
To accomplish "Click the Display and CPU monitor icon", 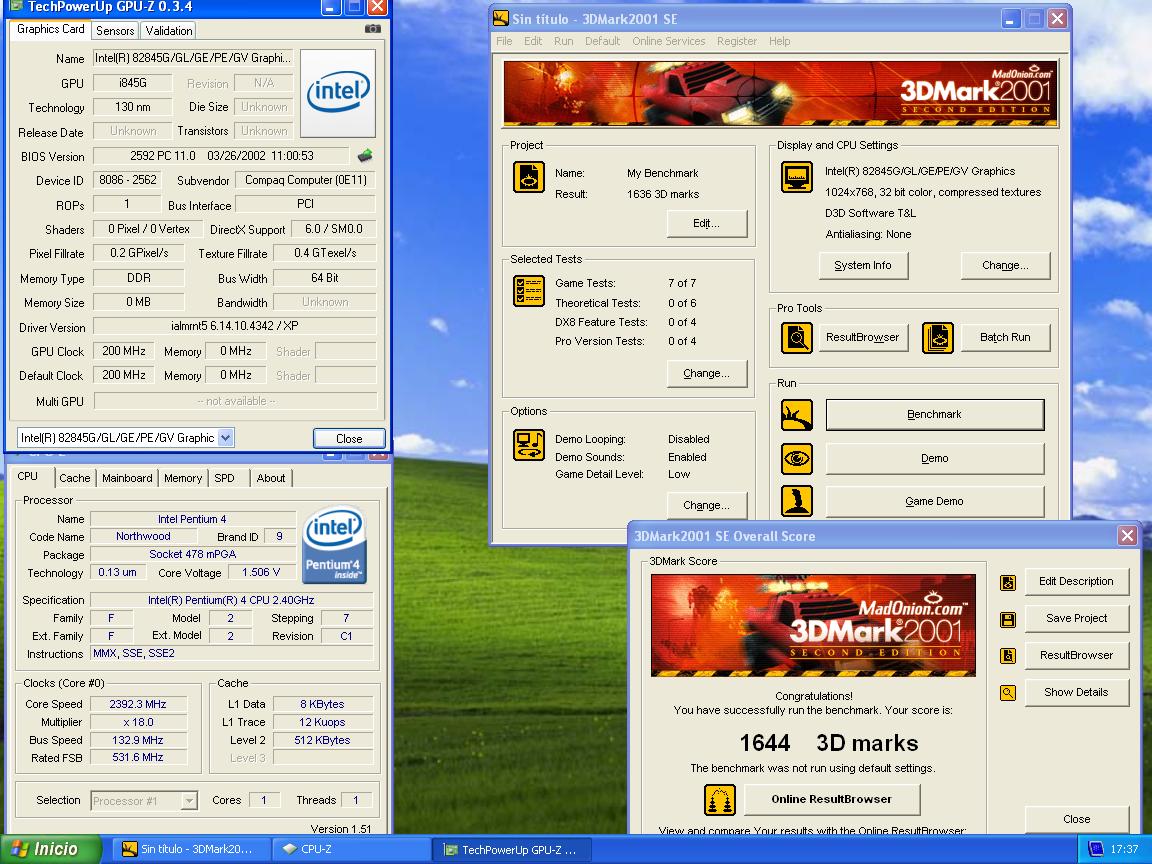I will 796,177.
